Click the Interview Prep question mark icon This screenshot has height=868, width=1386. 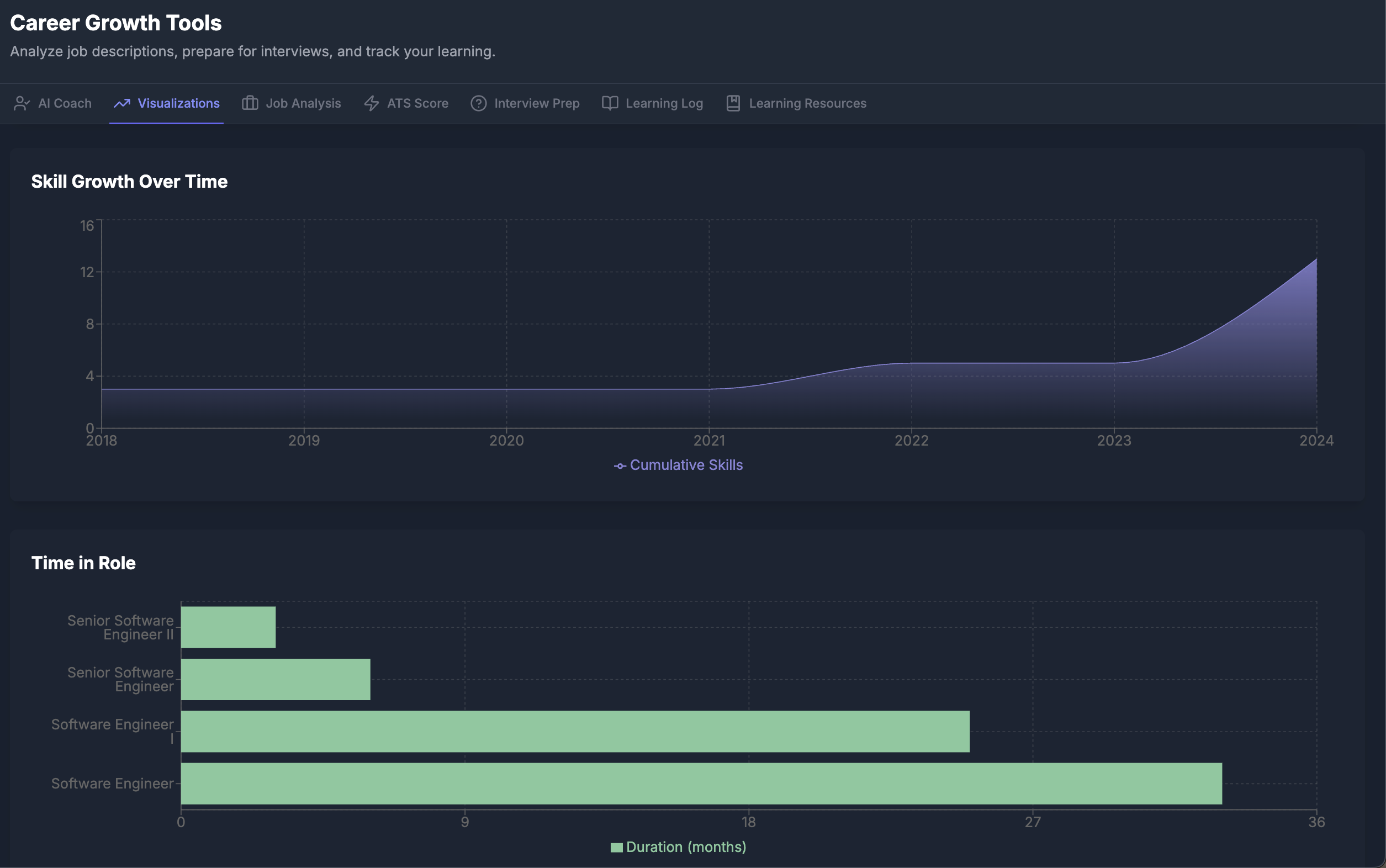click(x=478, y=103)
